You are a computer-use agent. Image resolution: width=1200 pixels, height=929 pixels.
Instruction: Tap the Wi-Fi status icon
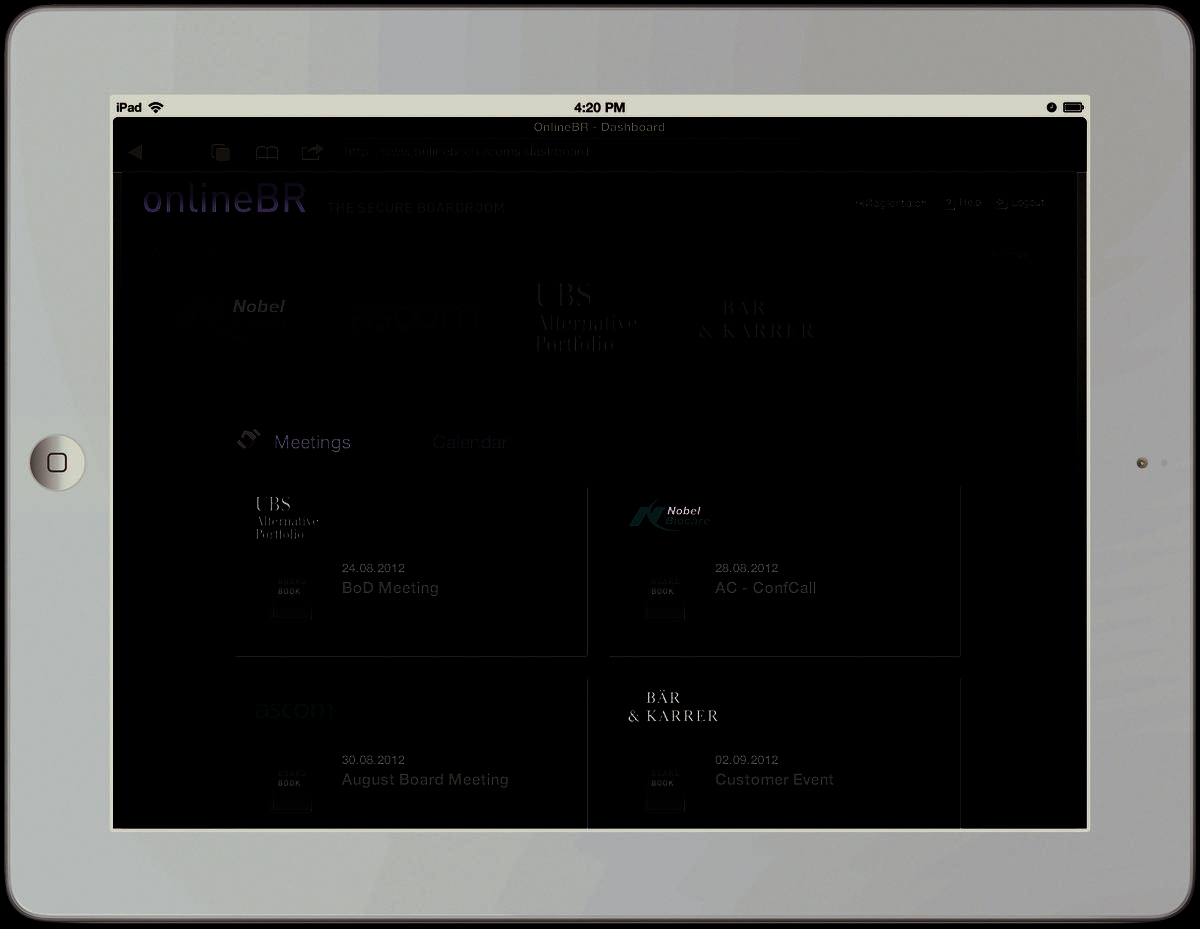pyautogui.click(x=156, y=107)
